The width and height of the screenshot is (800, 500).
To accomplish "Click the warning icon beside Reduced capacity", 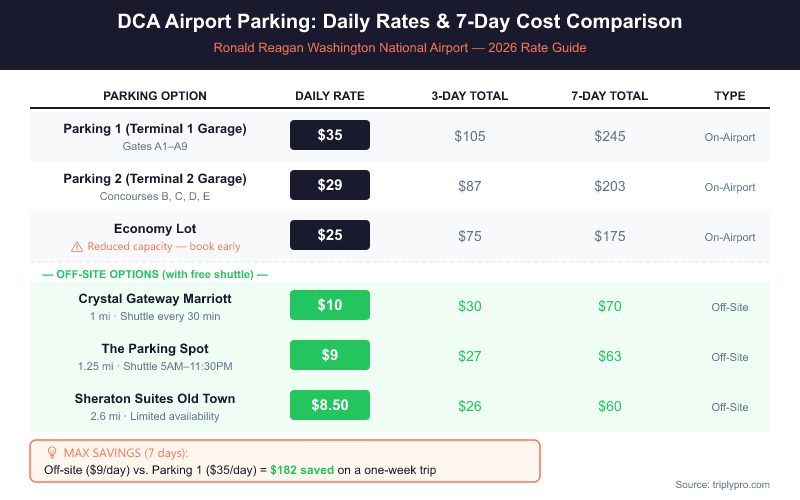I will [x=77, y=246].
